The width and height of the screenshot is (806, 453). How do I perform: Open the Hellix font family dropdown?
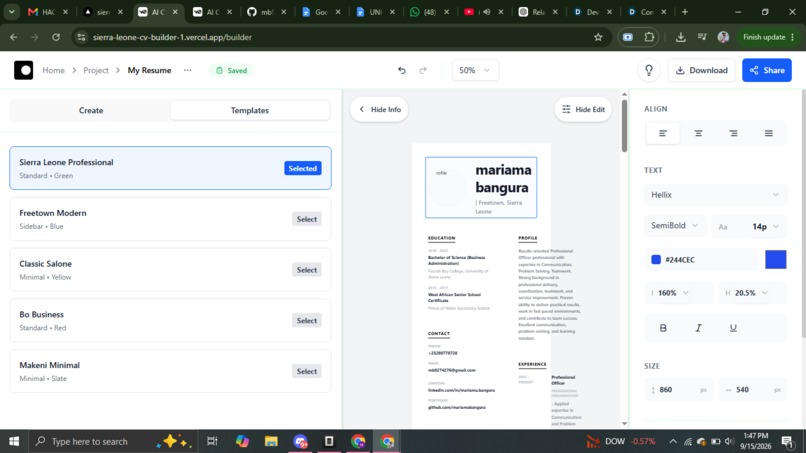point(715,195)
